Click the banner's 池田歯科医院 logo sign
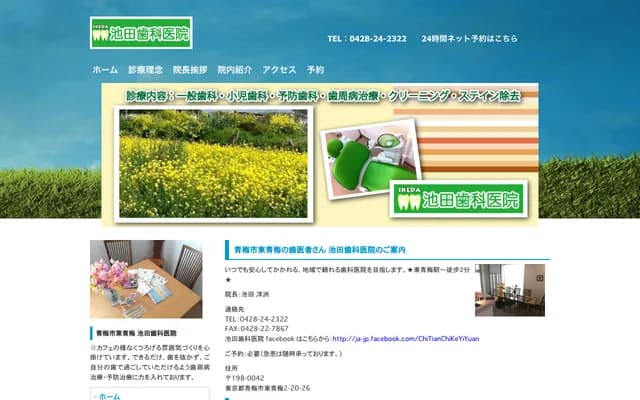The height and width of the screenshot is (400, 640). (x=459, y=199)
